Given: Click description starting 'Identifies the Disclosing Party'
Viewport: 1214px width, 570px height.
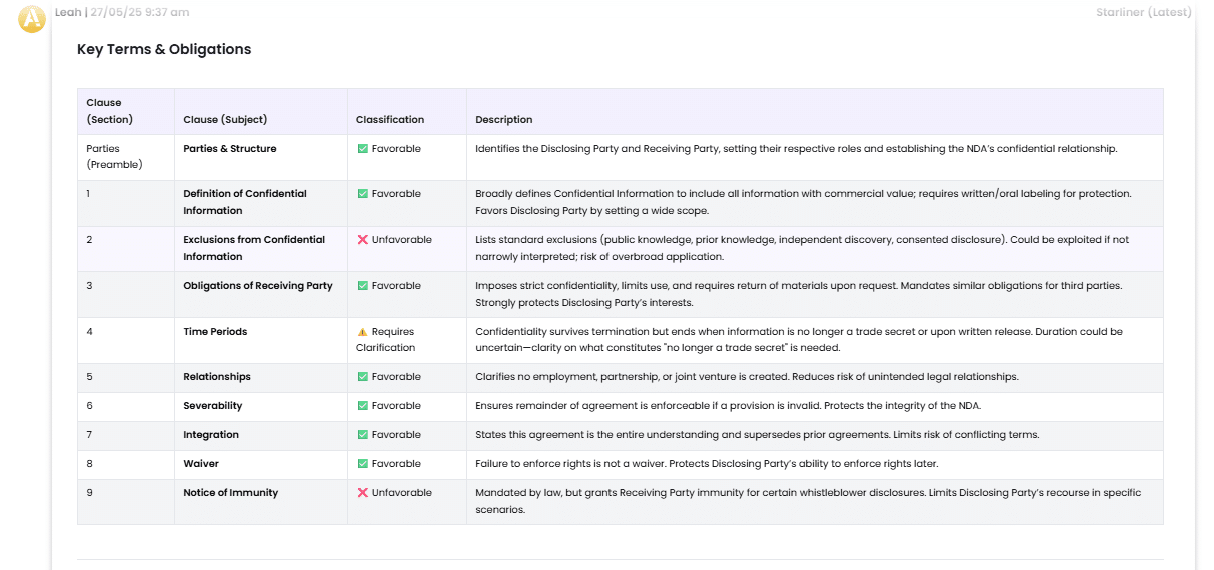Looking at the screenshot, I should (x=796, y=149).
